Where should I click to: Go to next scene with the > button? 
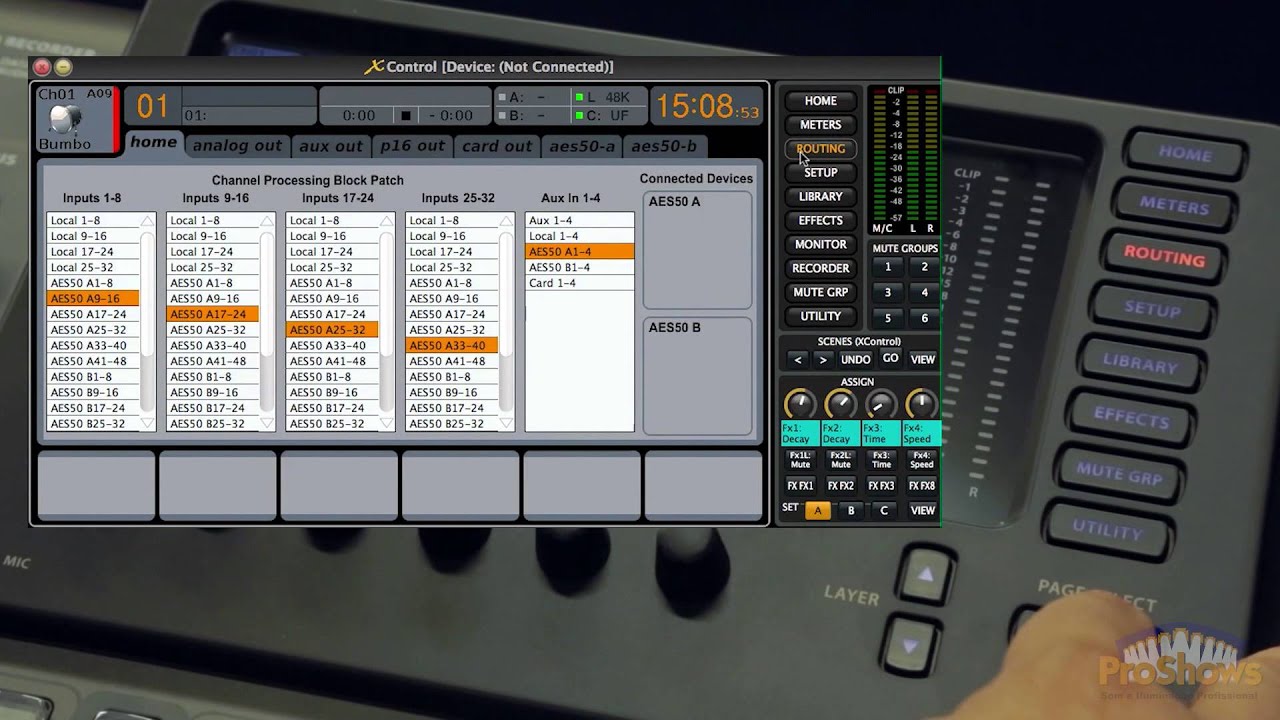pos(822,360)
